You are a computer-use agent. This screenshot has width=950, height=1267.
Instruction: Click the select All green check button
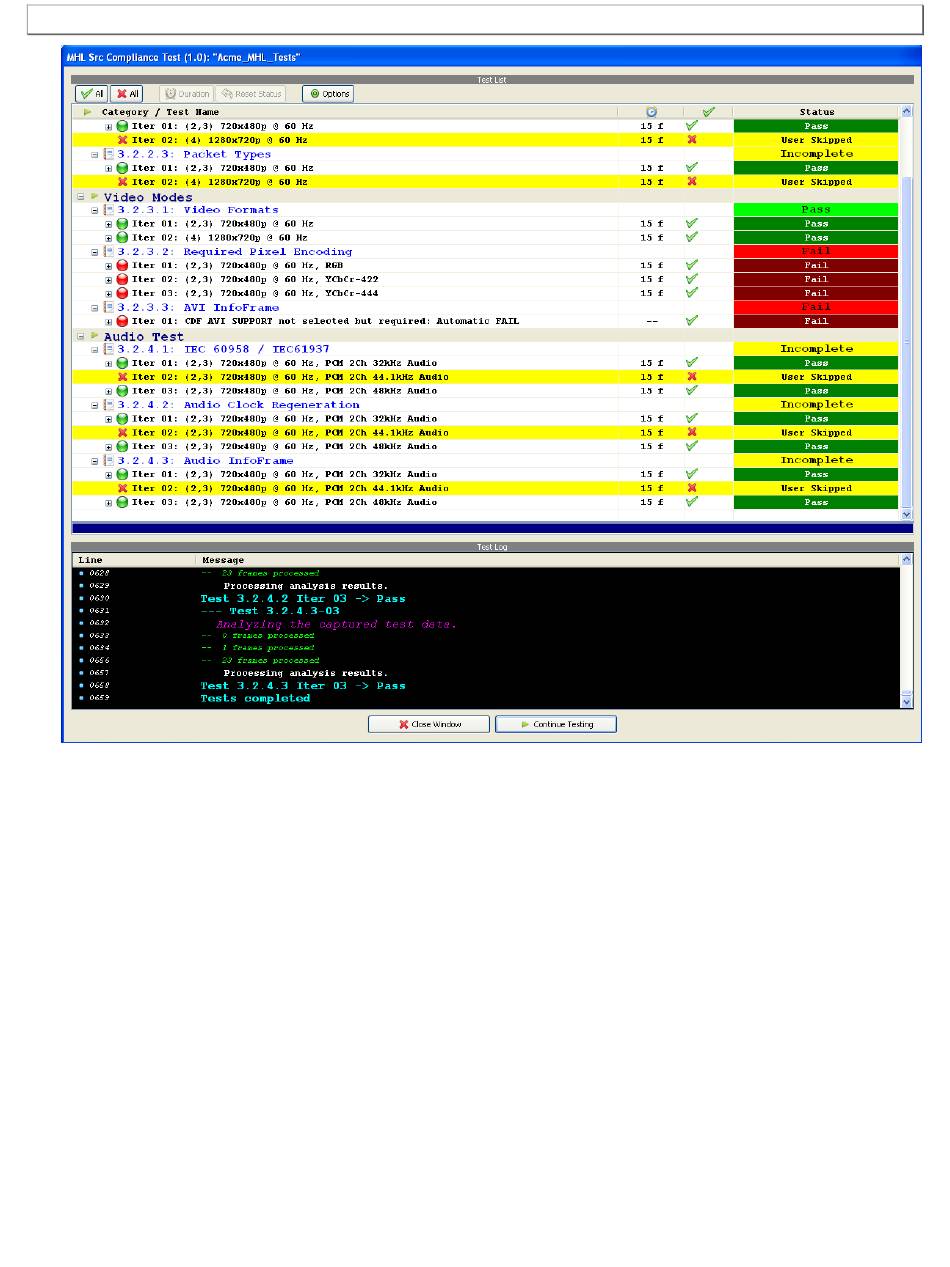91,94
